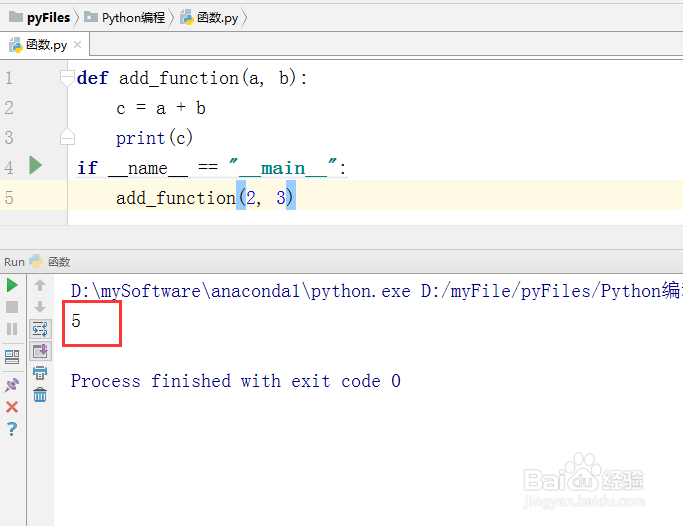The image size is (683, 526).
Task: Toggle the Soft-wrap output icon
Action: pyautogui.click(x=40, y=329)
